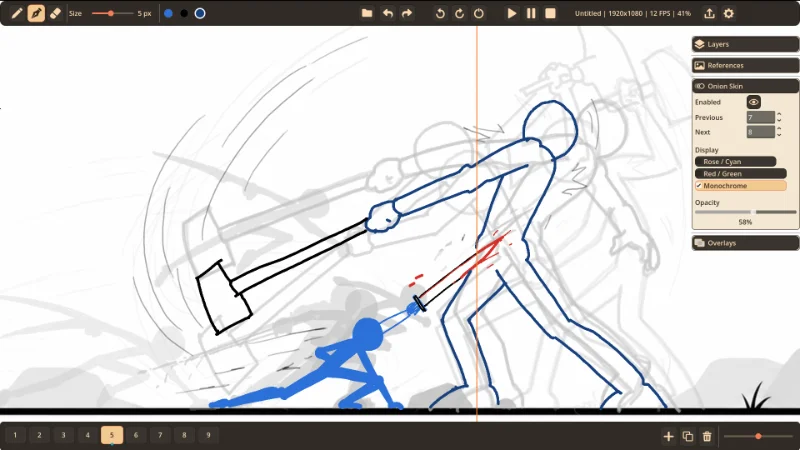Decrease Next onion skin frames

pyautogui.click(x=779, y=135)
